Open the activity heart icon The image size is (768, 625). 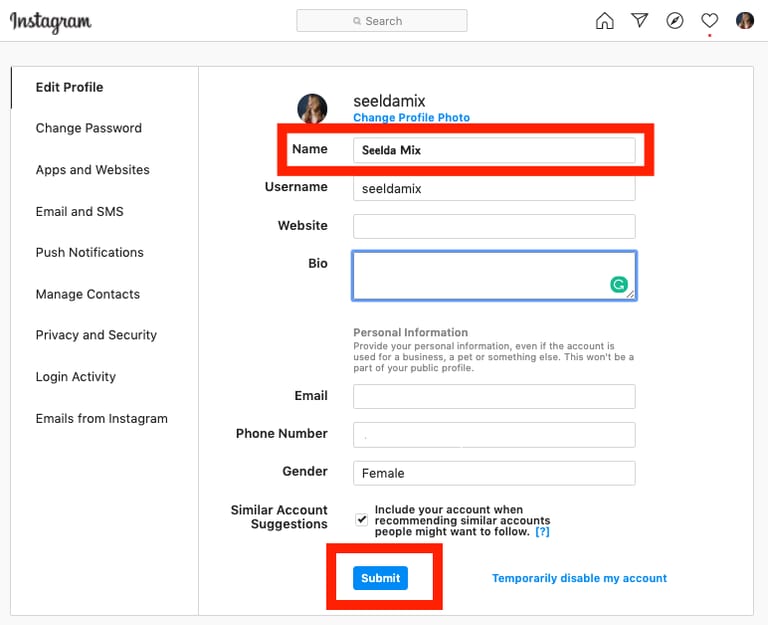pos(710,21)
